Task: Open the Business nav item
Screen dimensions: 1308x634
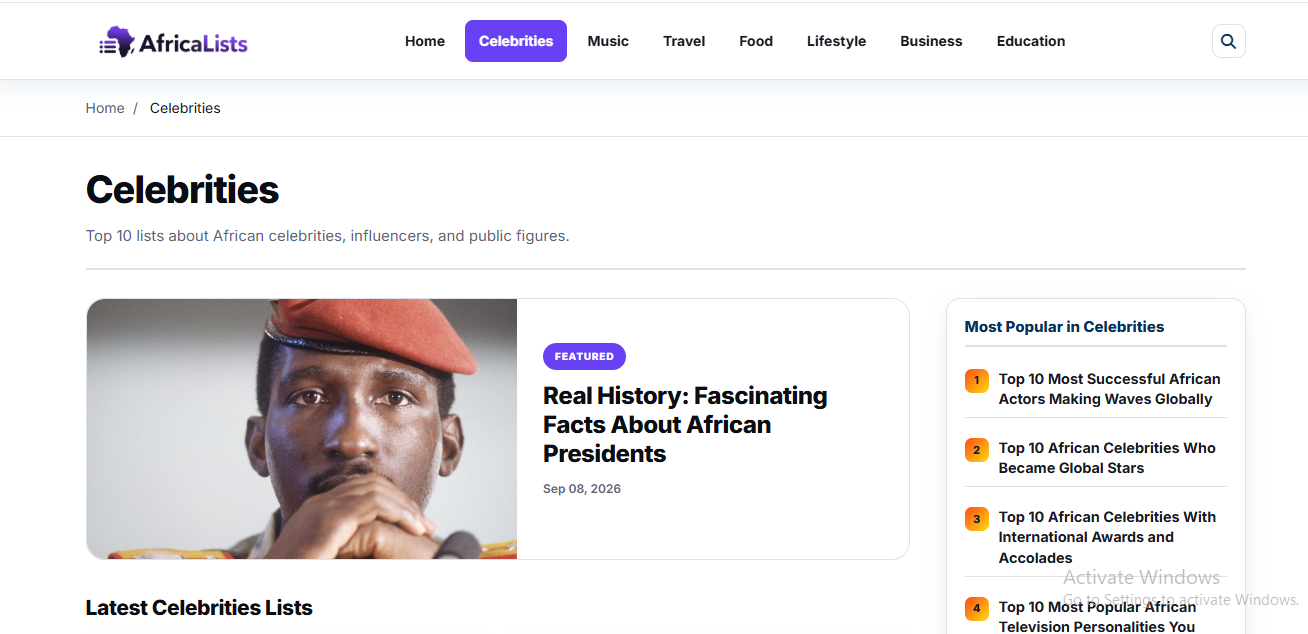Action: pos(931,41)
